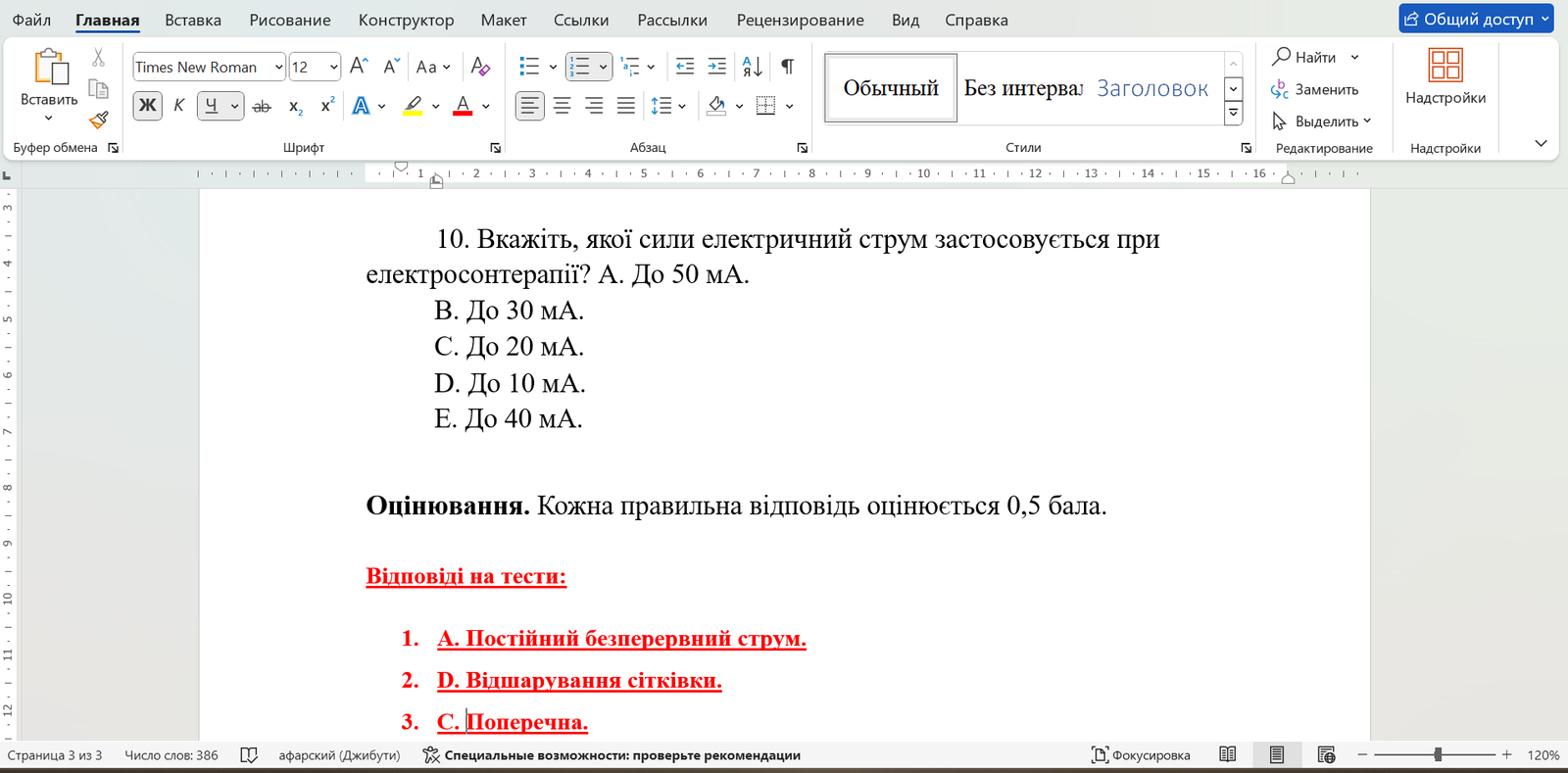Viewport: 1568px width, 773px height.
Task: Switch to the Вставка tab
Action: (193, 20)
